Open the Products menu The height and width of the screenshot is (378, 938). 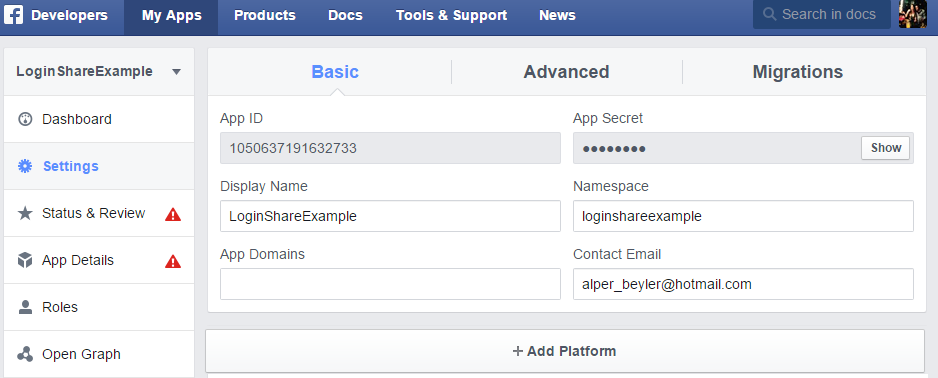(x=265, y=16)
